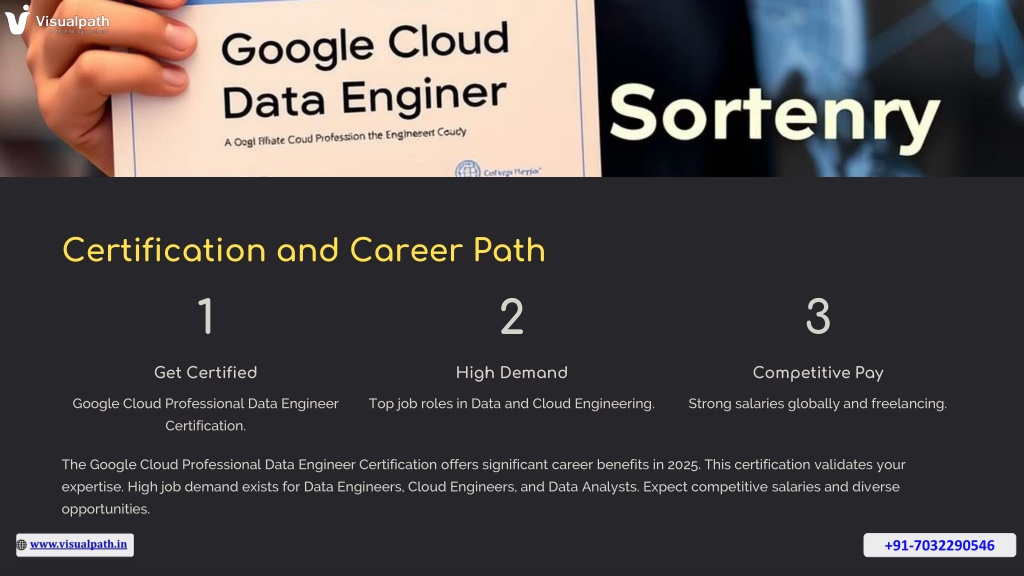The width and height of the screenshot is (1024, 576).
Task: Click the Visualpath logo icon
Action: (17, 20)
